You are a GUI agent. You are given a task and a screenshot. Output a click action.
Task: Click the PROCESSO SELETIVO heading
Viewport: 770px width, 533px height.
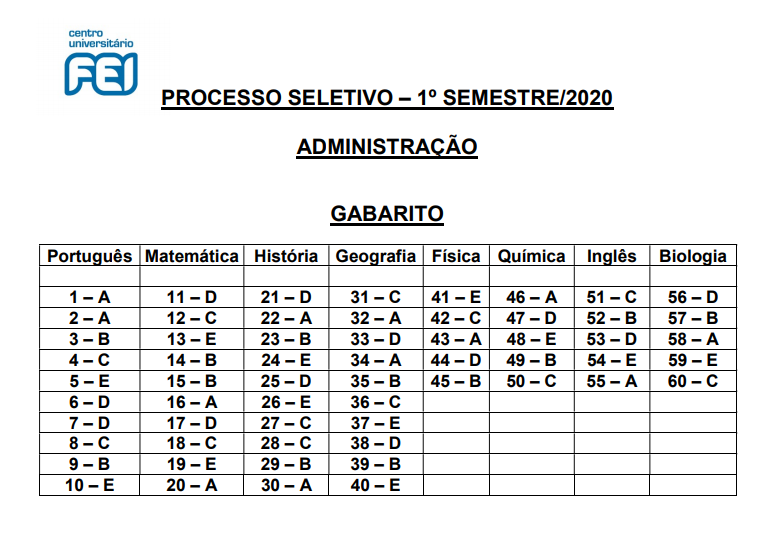387,98
